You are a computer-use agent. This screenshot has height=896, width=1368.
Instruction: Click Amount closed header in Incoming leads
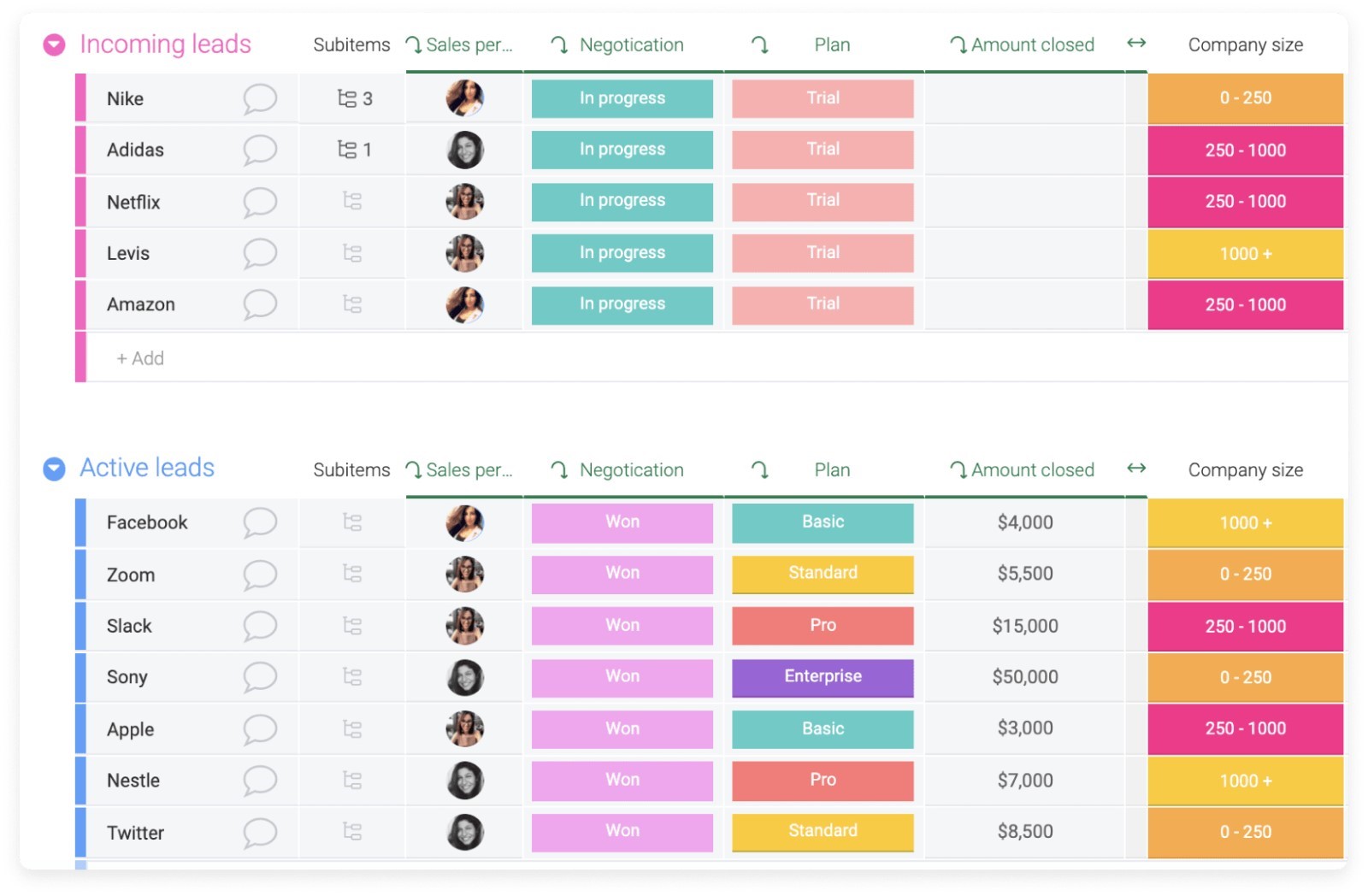pyautogui.click(x=1033, y=44)
